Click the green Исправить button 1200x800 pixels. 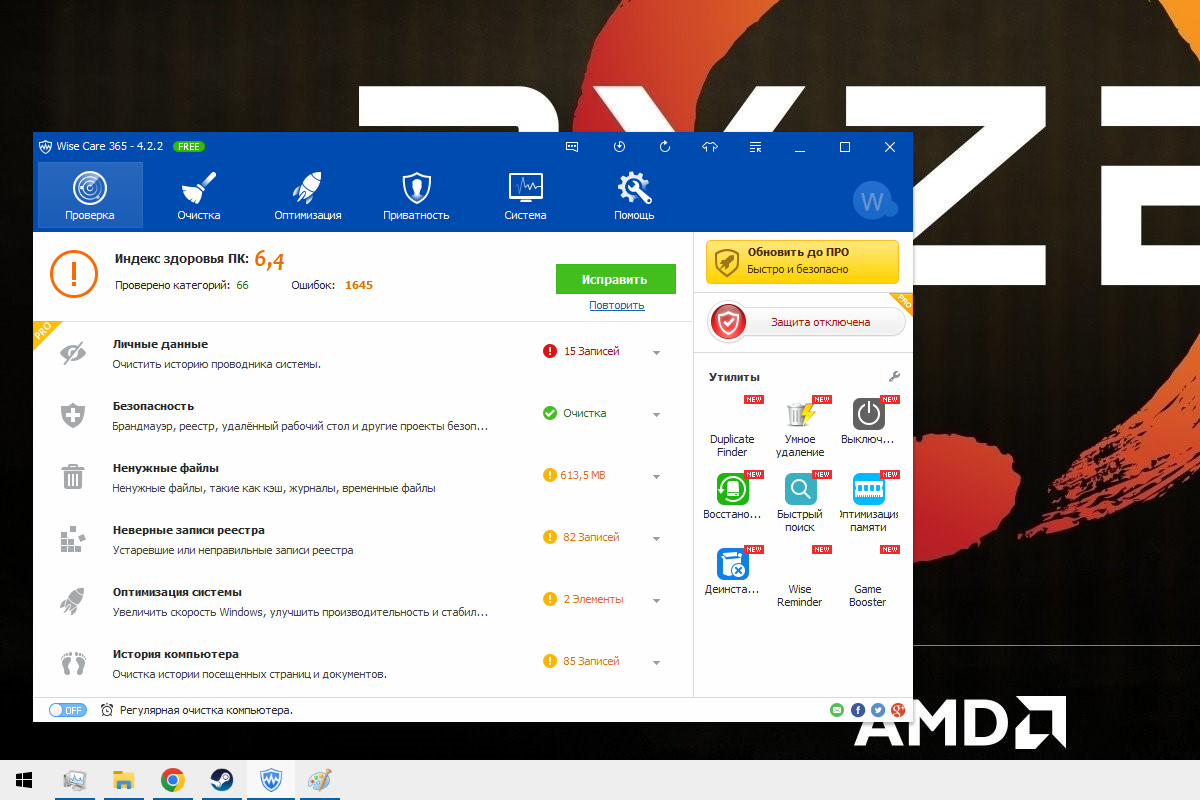pyautogui.click(x=616, y=279)
